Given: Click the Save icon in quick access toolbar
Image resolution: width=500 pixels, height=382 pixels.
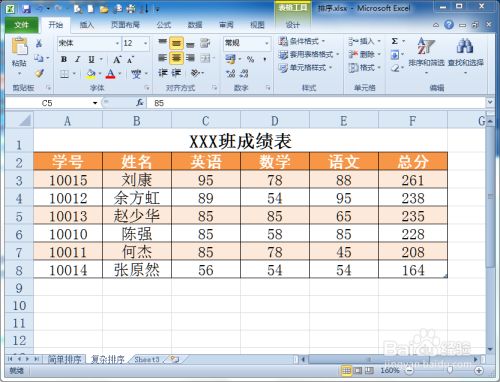Looking at the screenshot, I should pyautogui.click(x=26, y=9).
